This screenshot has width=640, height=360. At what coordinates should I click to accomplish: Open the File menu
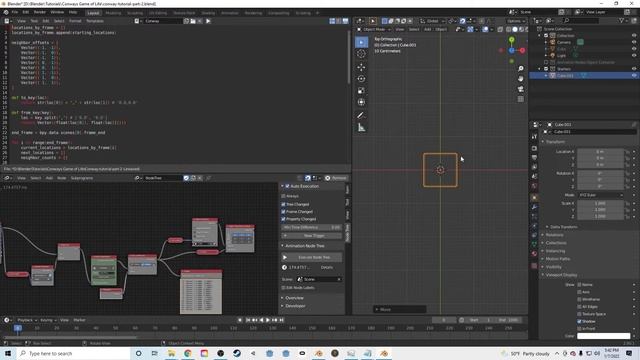coord(15,12)
